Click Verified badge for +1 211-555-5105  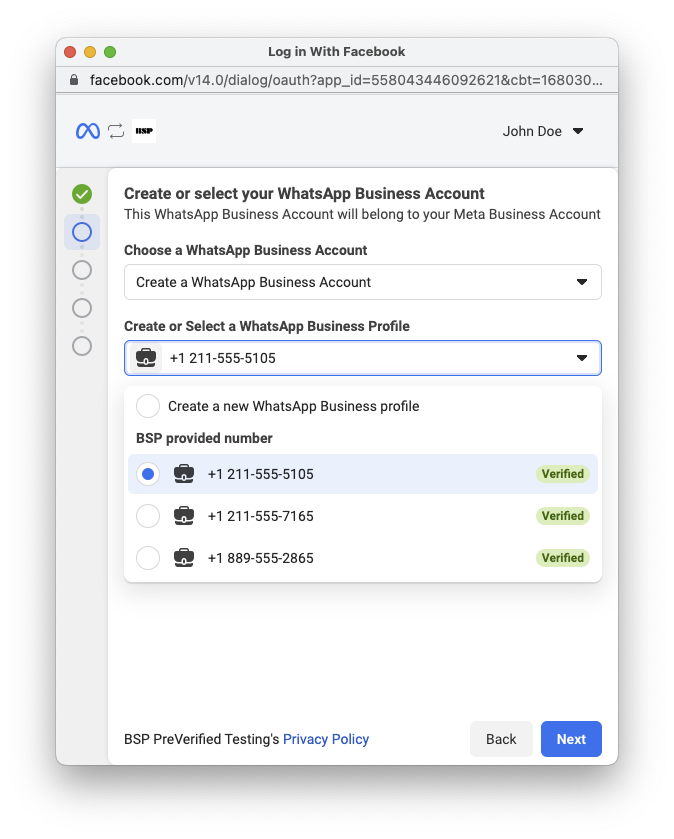pyautogui.click(x=563, y=474)
